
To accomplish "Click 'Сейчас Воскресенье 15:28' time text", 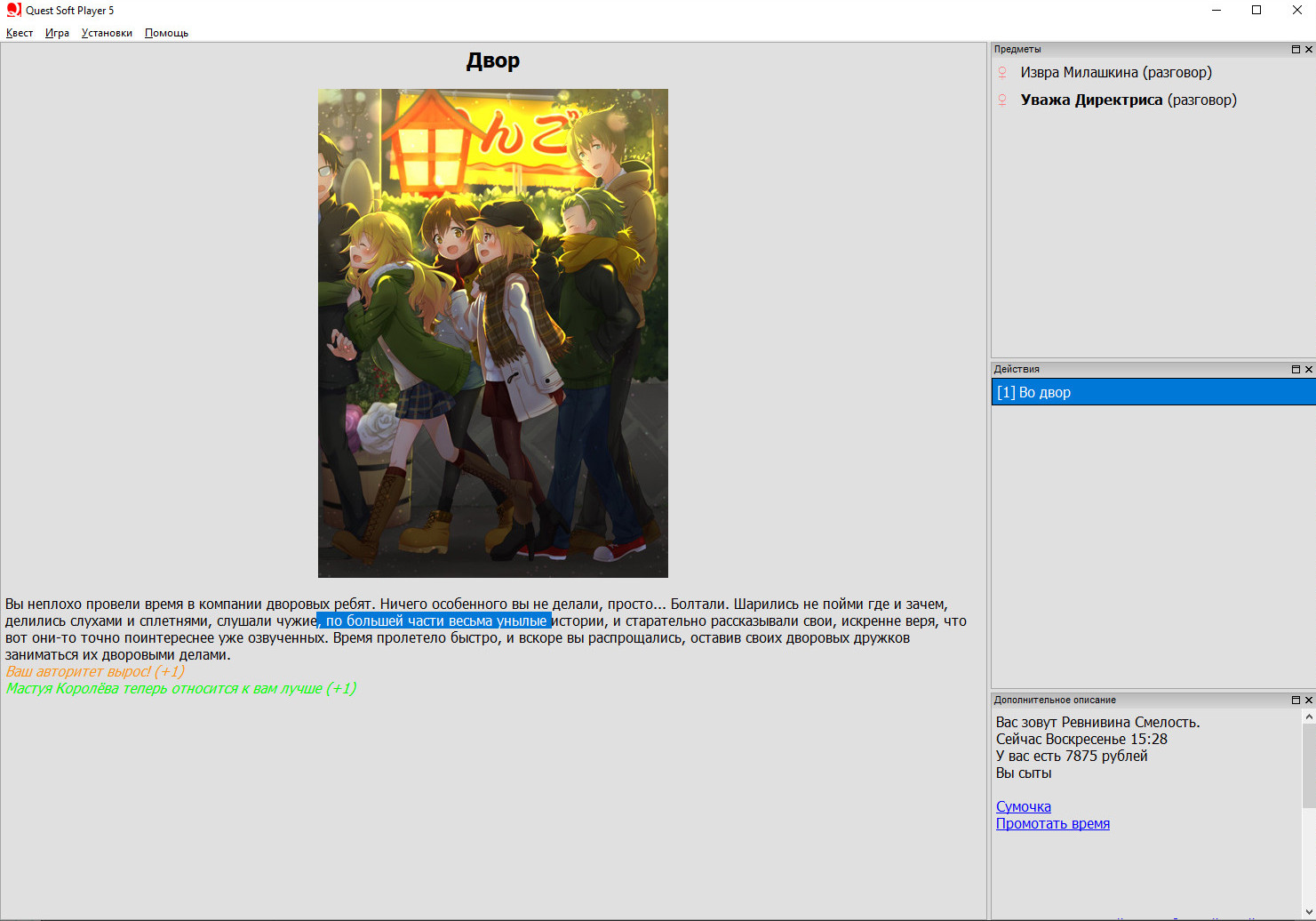I will point(1081,740).
